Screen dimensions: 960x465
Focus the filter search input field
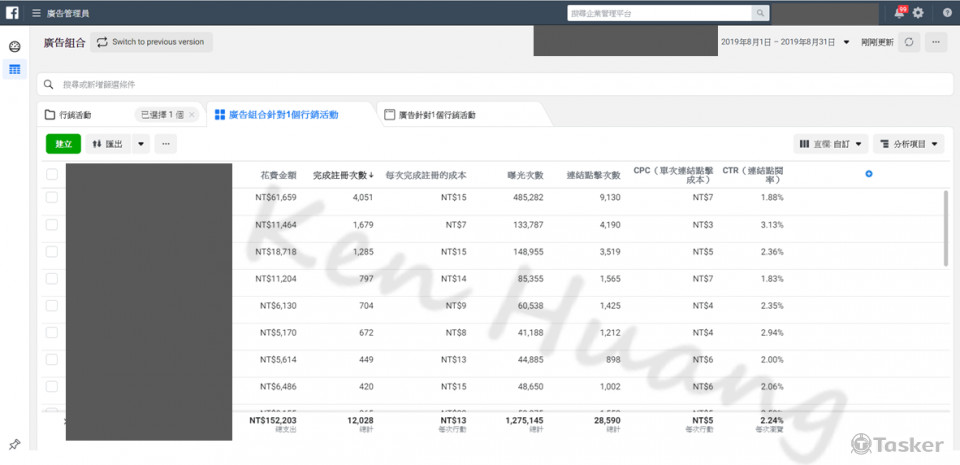point(495,84)
